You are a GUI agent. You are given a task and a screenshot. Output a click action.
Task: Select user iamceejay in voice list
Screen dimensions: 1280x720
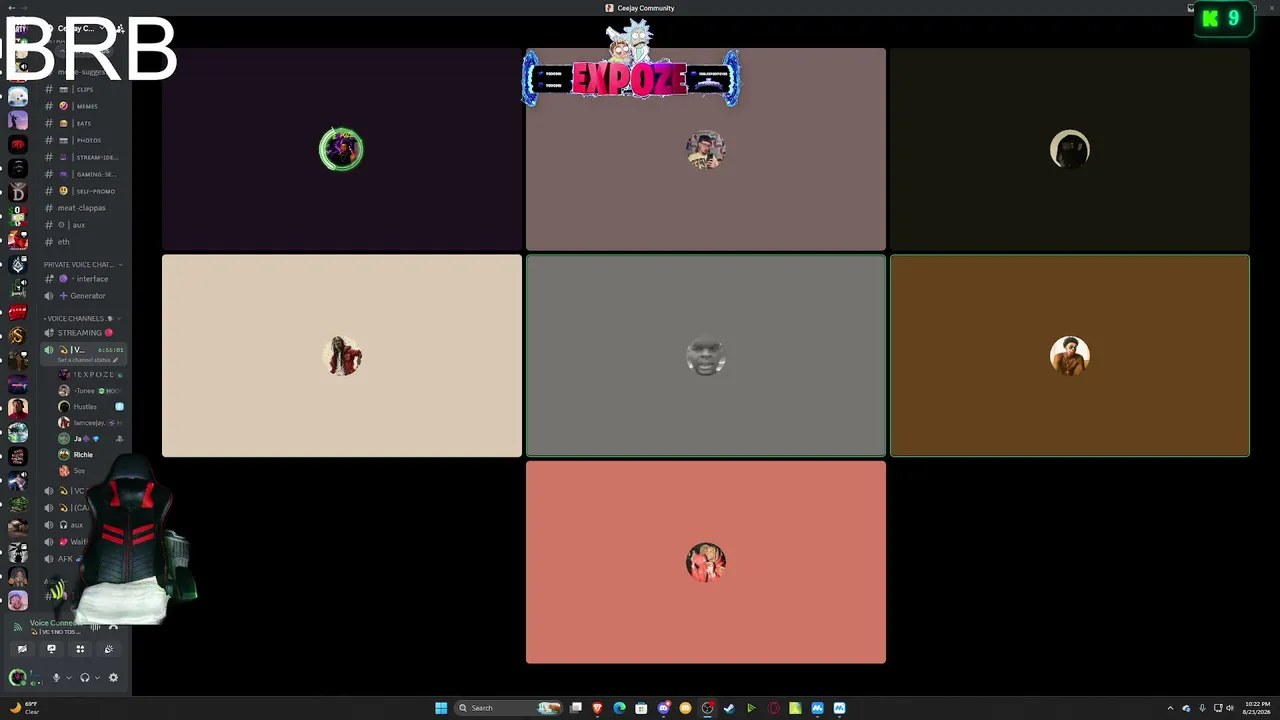pyautogui.click(x=91, y=423)
